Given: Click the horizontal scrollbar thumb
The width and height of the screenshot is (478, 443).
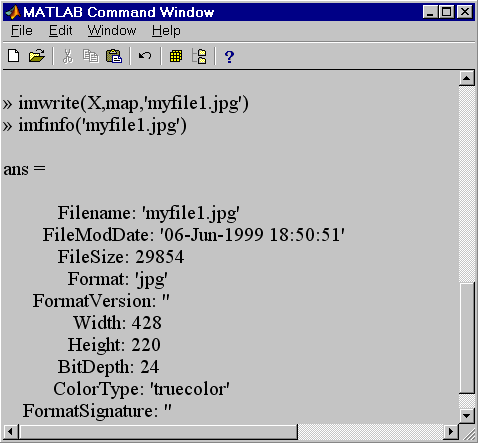Looking at the screenshot, I should click(158, 432).
